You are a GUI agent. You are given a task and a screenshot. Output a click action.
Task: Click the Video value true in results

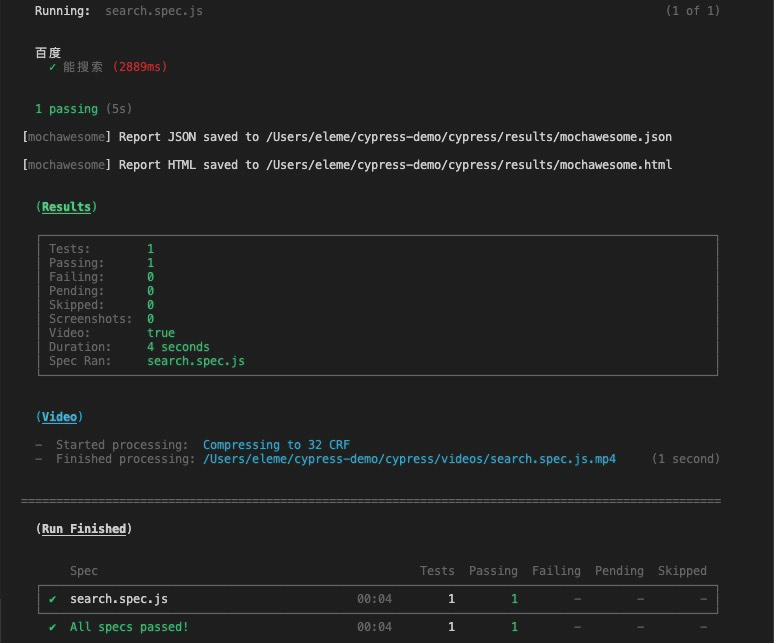point(160,333)
